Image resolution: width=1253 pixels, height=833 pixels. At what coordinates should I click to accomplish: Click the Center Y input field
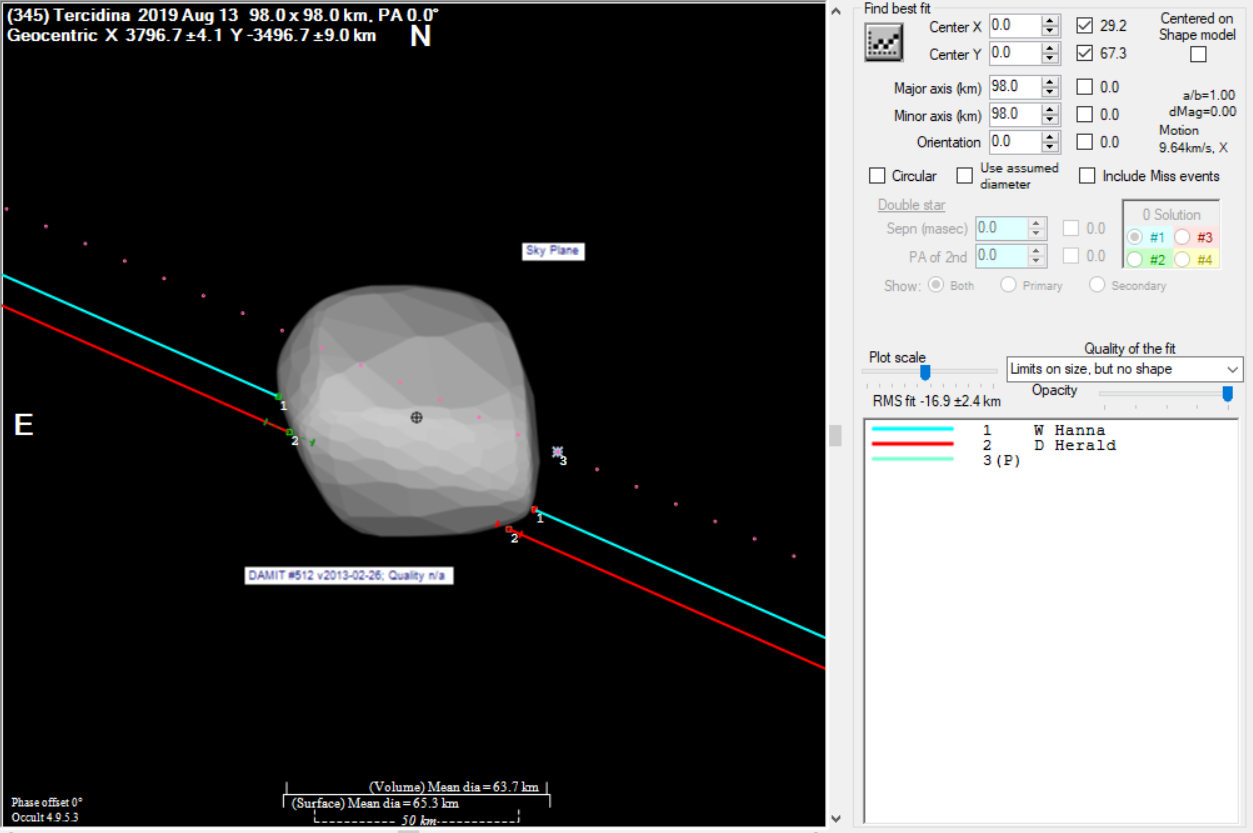coord(1015,53)
